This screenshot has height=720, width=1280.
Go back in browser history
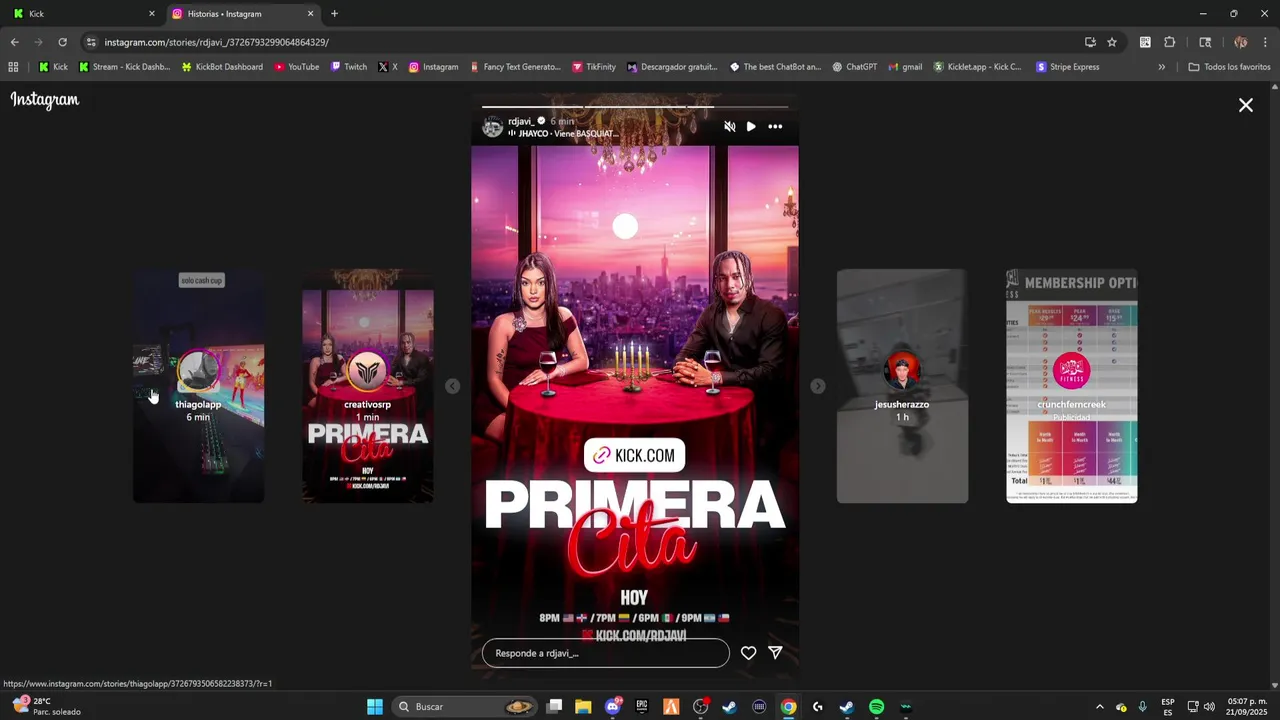14,42
